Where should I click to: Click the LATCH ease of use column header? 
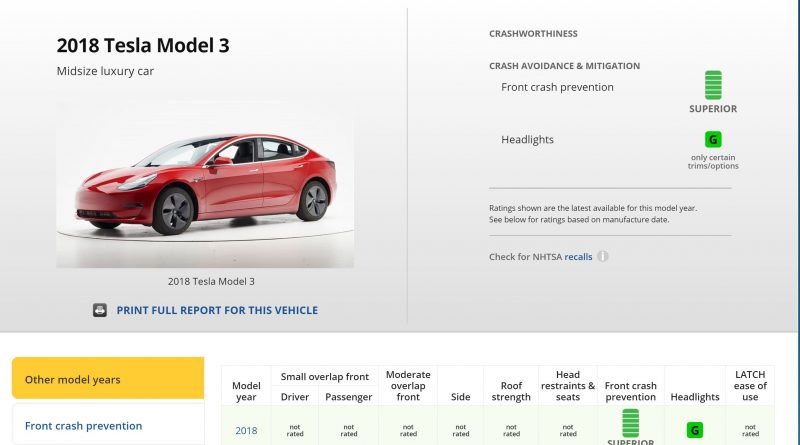749,385
